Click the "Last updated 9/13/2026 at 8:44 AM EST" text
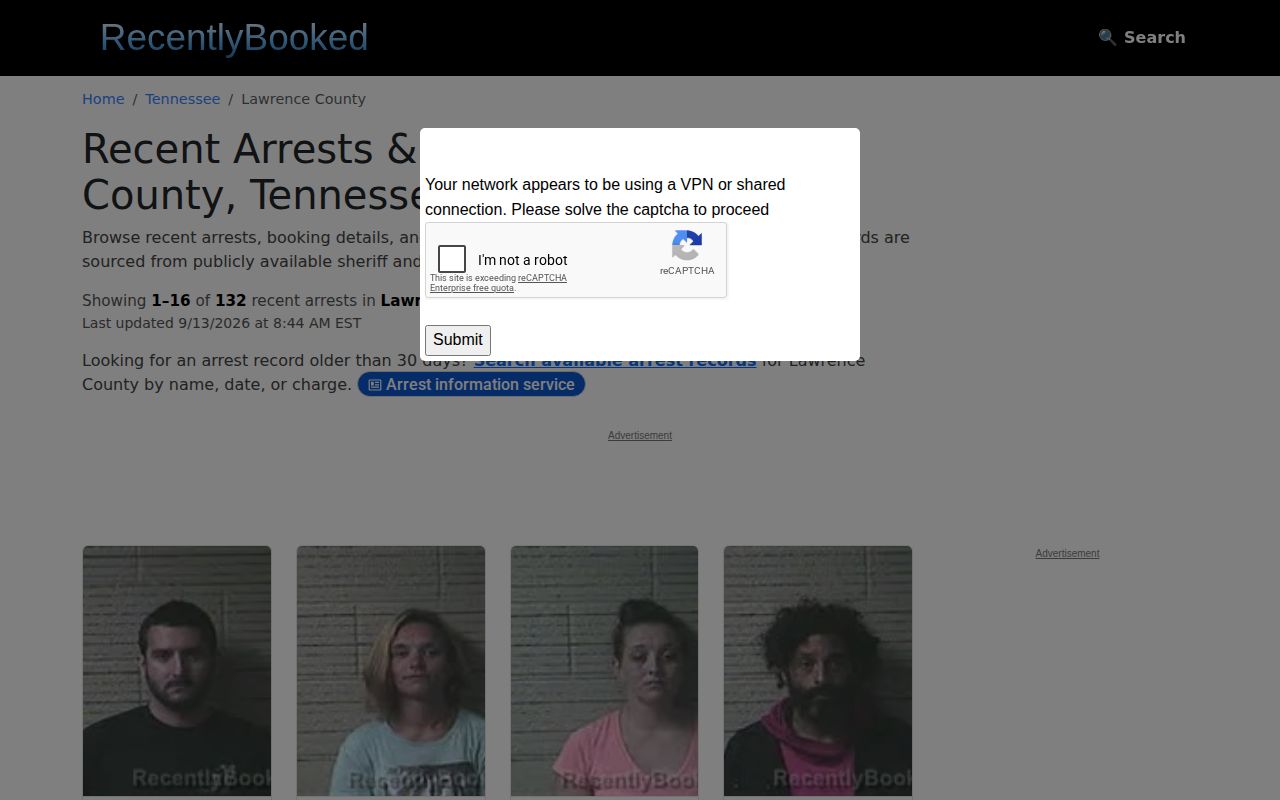Screen dimensions: 1280x800 tap(222, 323)
